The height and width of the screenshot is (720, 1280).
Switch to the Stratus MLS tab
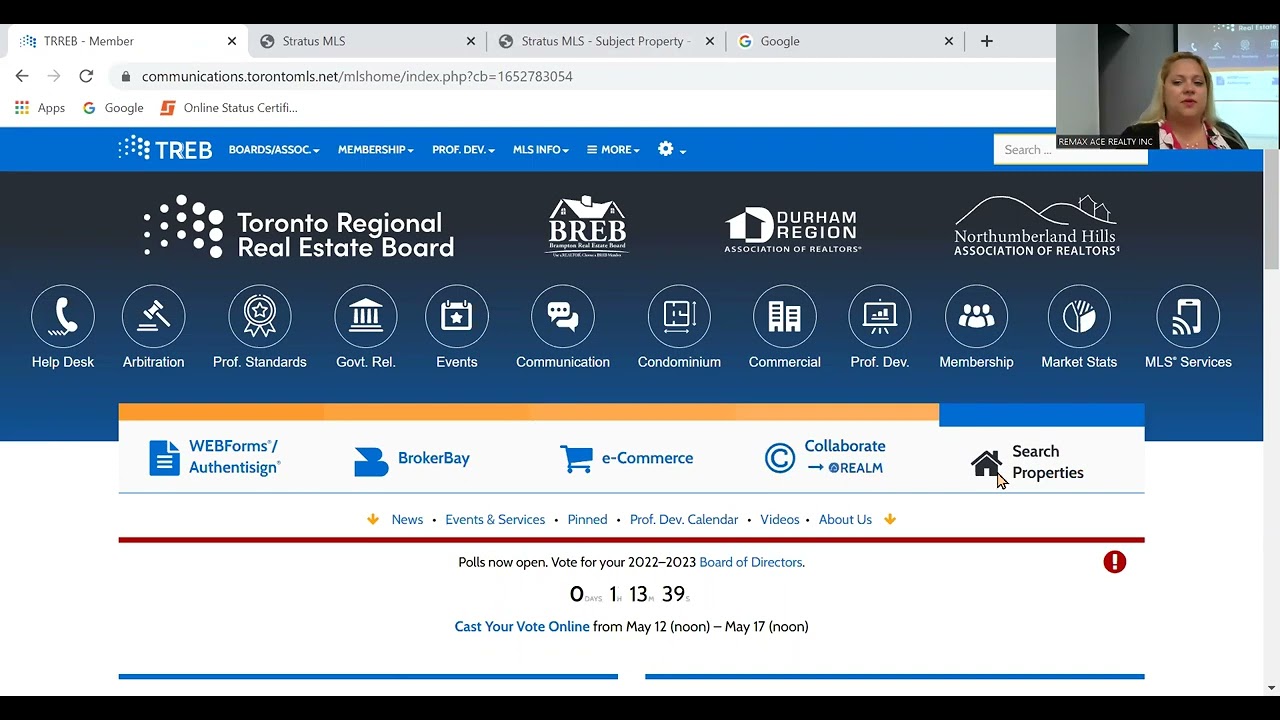(367, 41)
